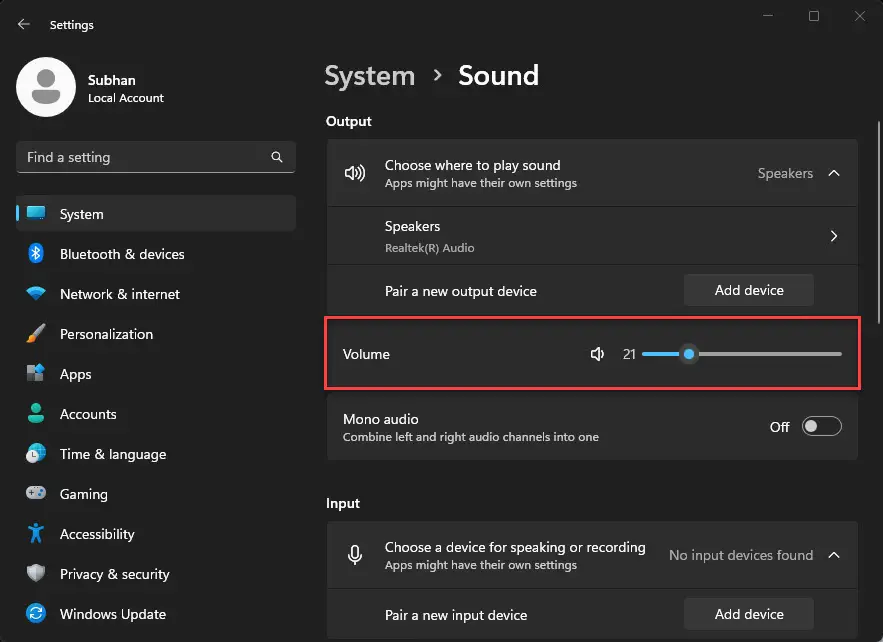Select System in the sidebar
Screen dimensions: 883x642
point(81,214)
